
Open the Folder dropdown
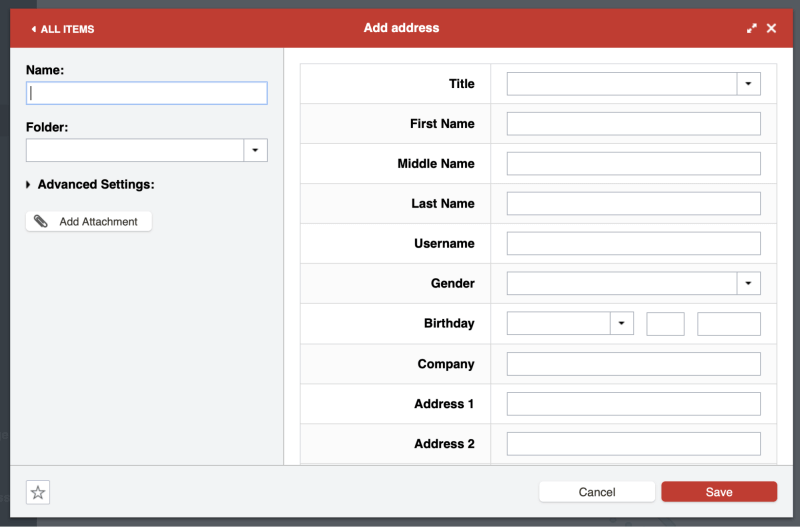(x=255, y=150)
